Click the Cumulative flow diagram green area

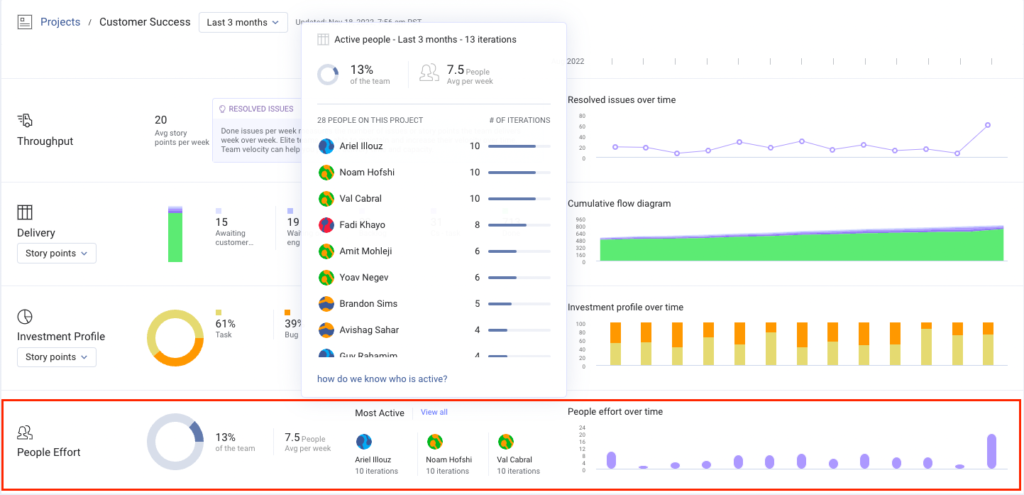pyautogui.click(x=801, y=248)
